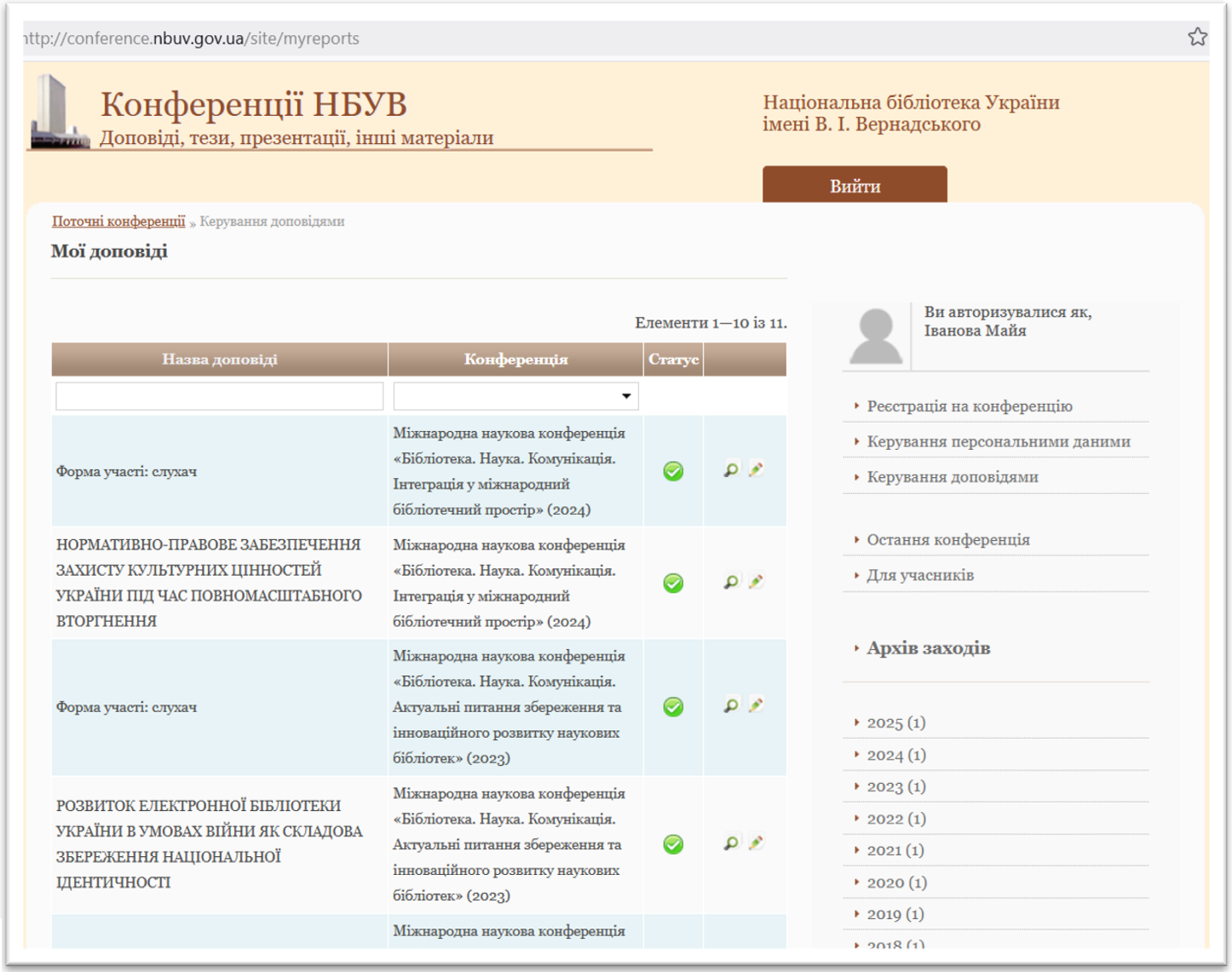Click the report title filter input field
The width and height of the screenshot is (1232, 972).
[220, 396]
